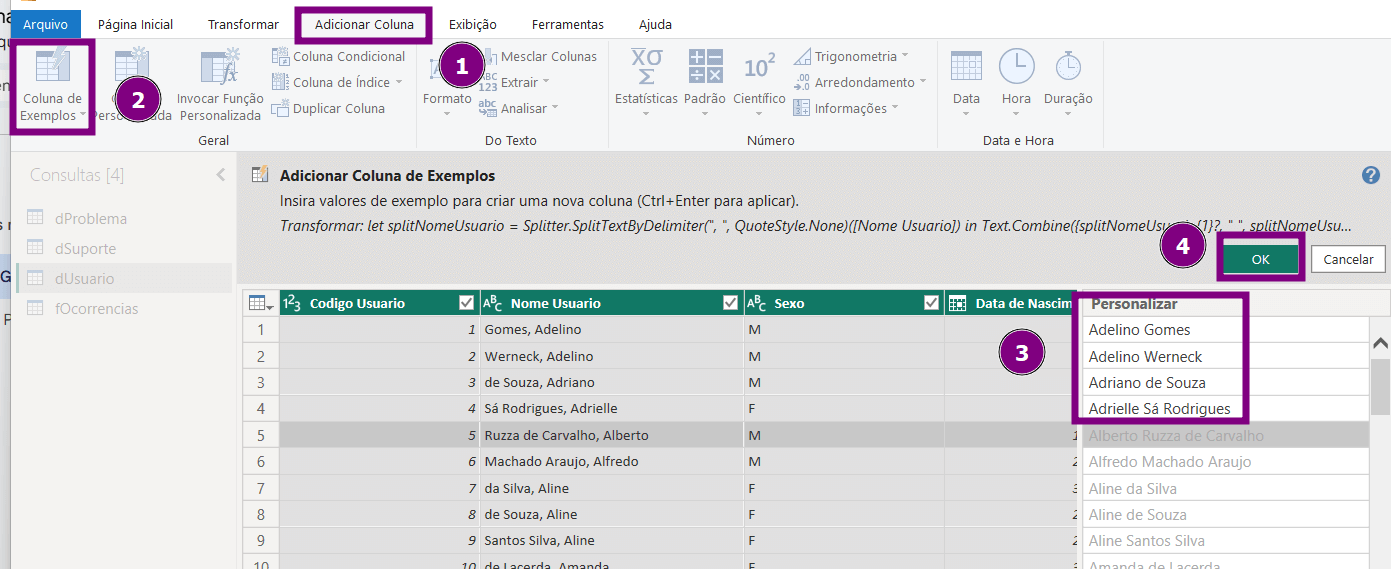Expand the Coluna de Exemplos dropdown arrow
Viewport: 1391px width, 569px height.
pos(81,116)
